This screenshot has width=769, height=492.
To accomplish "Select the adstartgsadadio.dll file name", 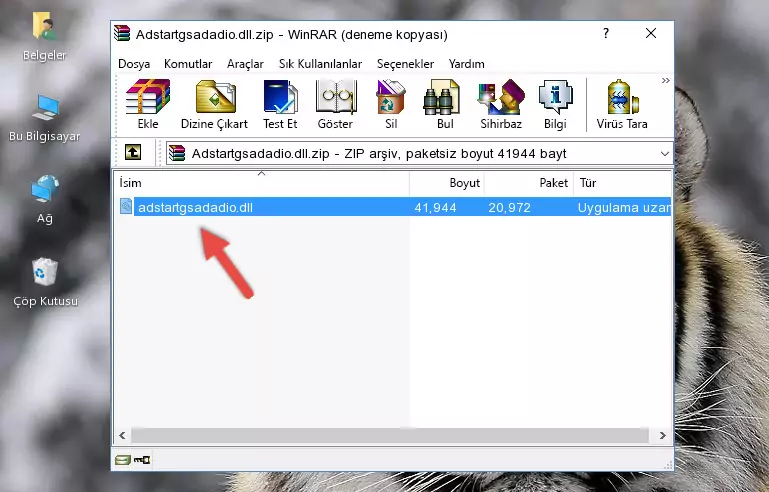I will point(195,207).
